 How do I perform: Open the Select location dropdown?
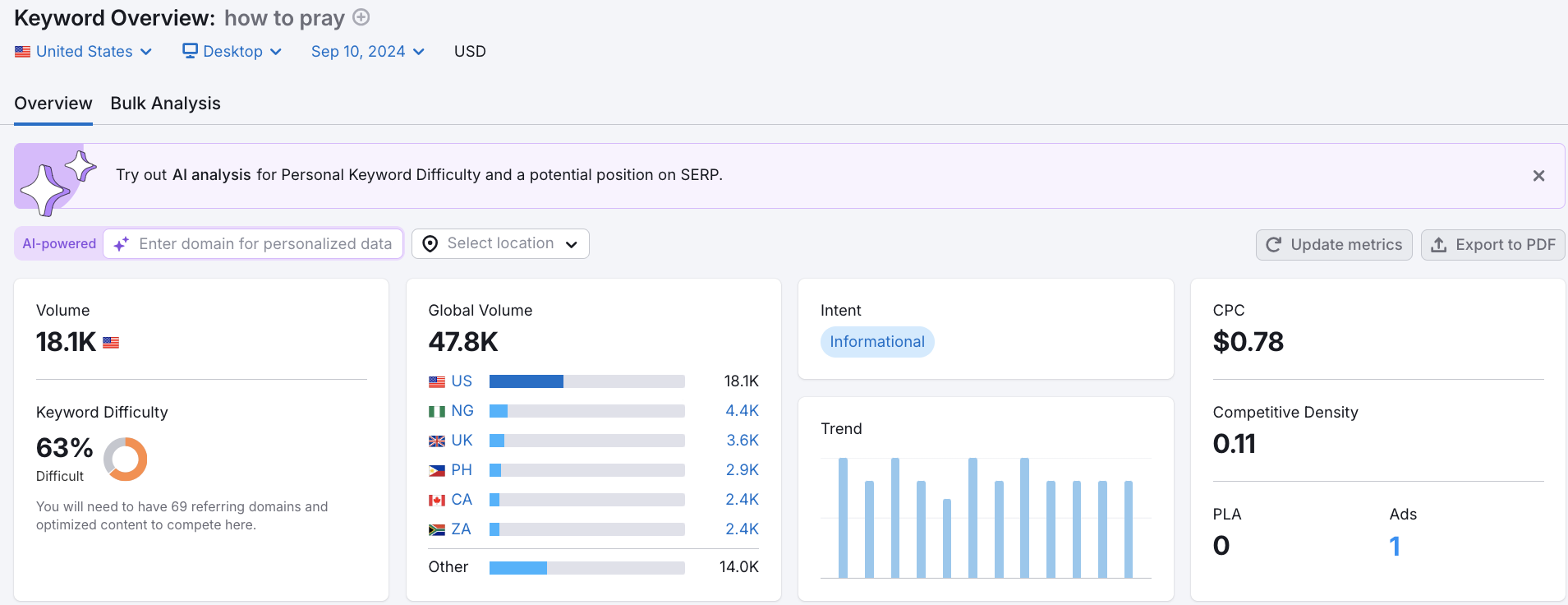(500, 243)
